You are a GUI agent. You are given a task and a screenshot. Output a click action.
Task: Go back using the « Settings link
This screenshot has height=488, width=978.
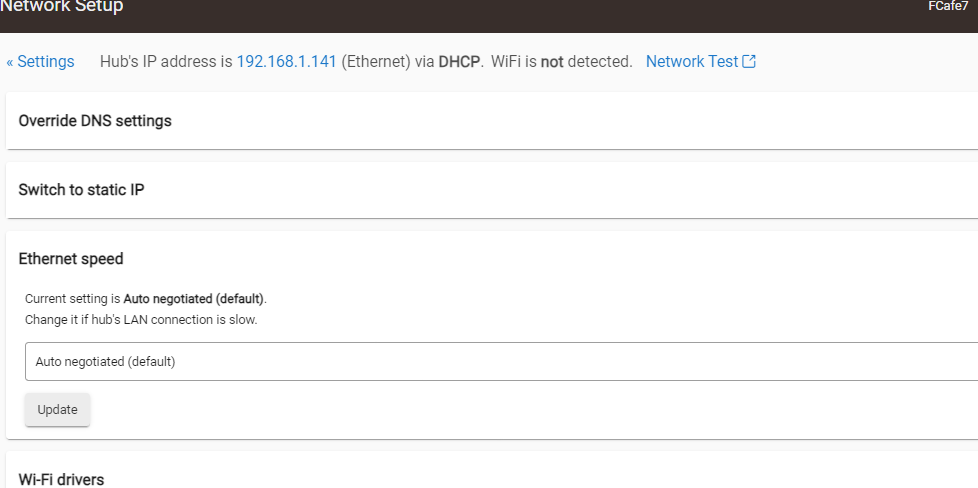pyautogui.click(x=40, y=62)
